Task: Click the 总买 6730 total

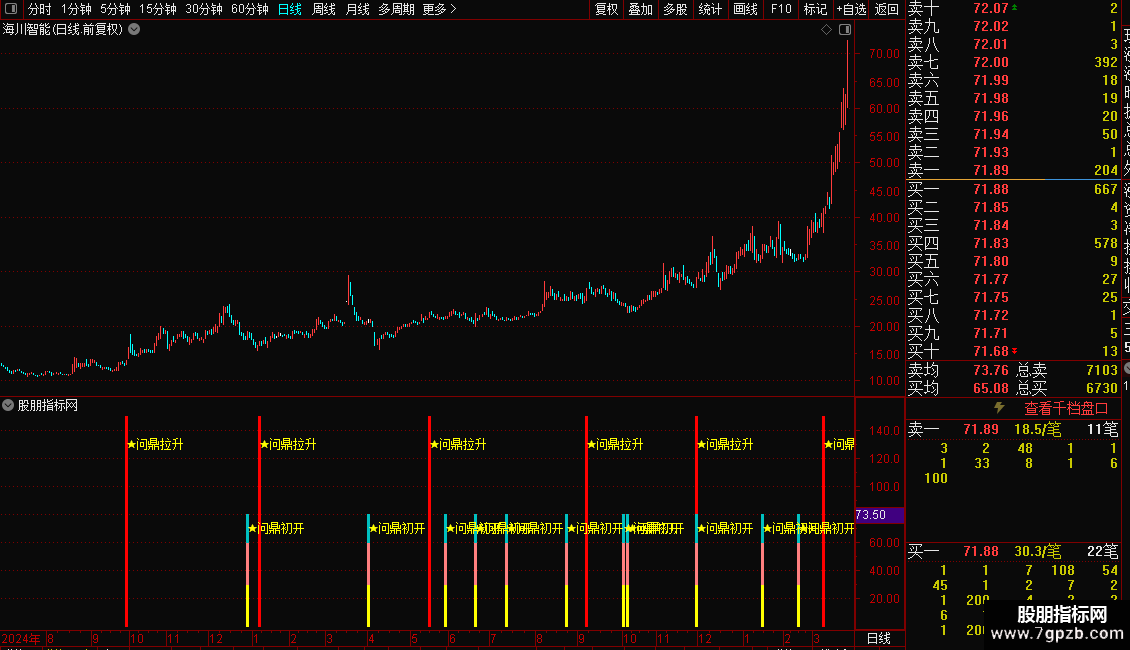Action: (1102, 388)
